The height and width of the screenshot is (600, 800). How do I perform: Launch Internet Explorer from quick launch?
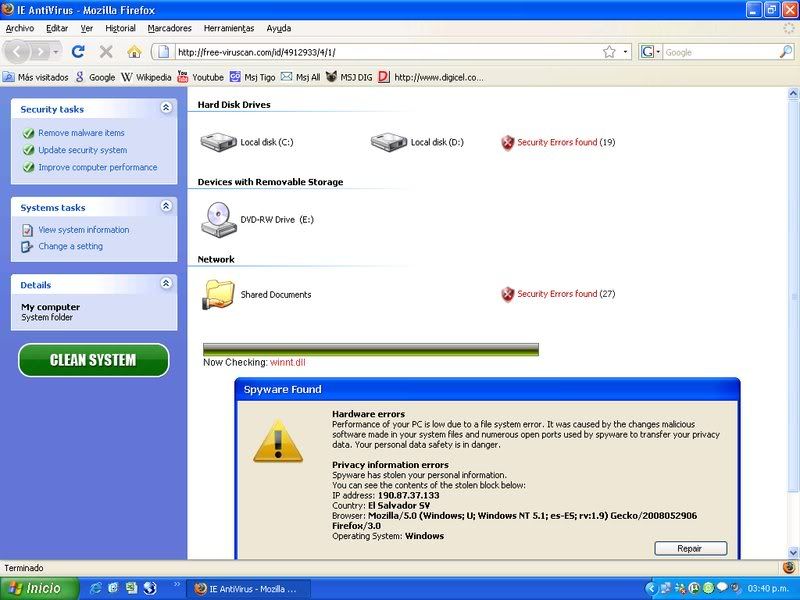coord(95,588)
